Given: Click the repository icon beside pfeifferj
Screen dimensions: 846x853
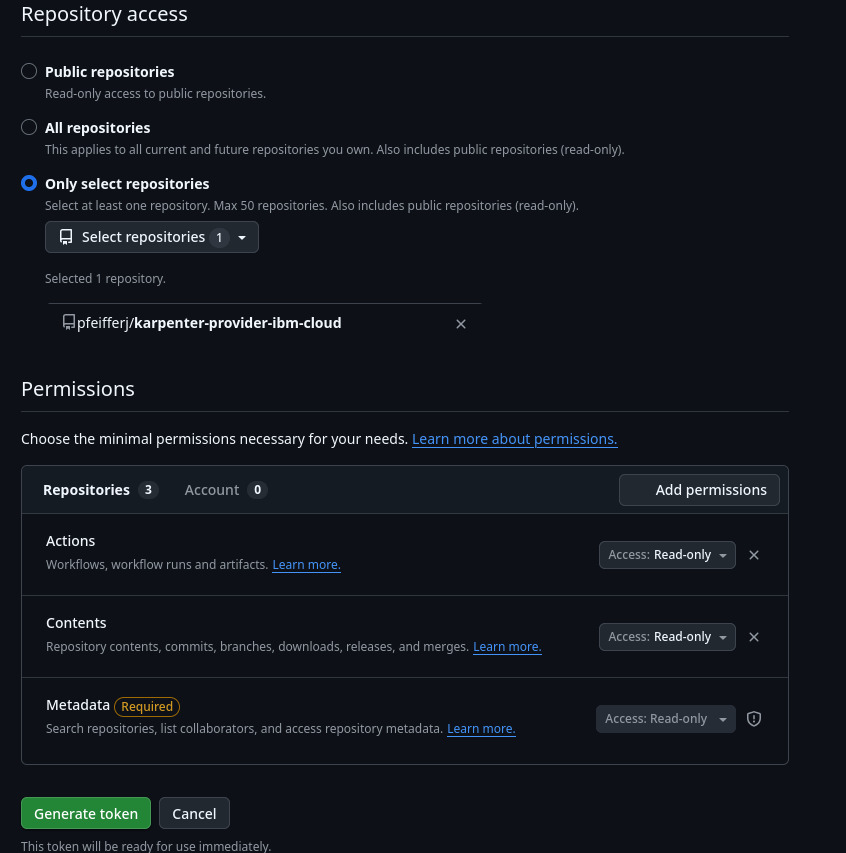Looking at the screenshot, I should pyautogui.click(x=68, y=323).
